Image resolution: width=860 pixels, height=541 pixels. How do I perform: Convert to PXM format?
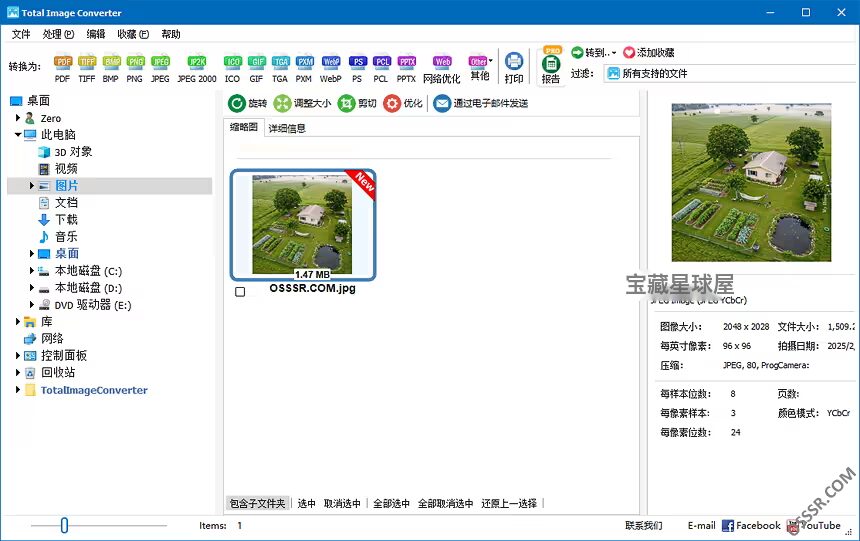coord(304,67)
